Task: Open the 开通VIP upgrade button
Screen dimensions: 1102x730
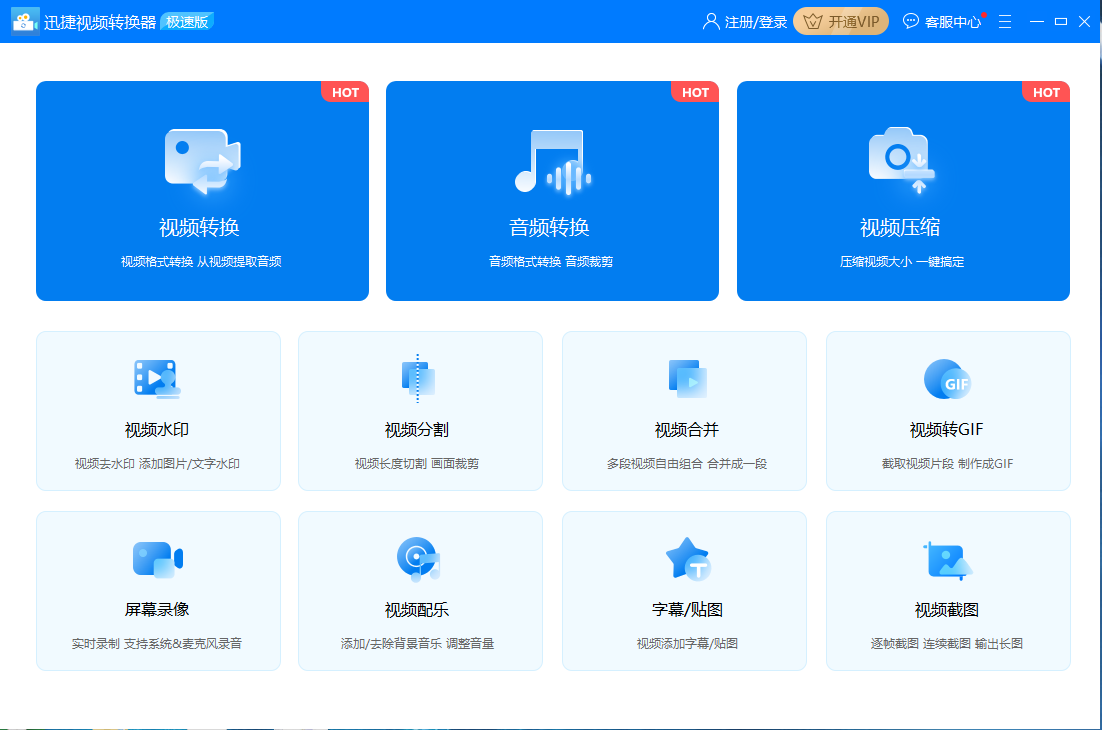Action: (x=841, y=20)
